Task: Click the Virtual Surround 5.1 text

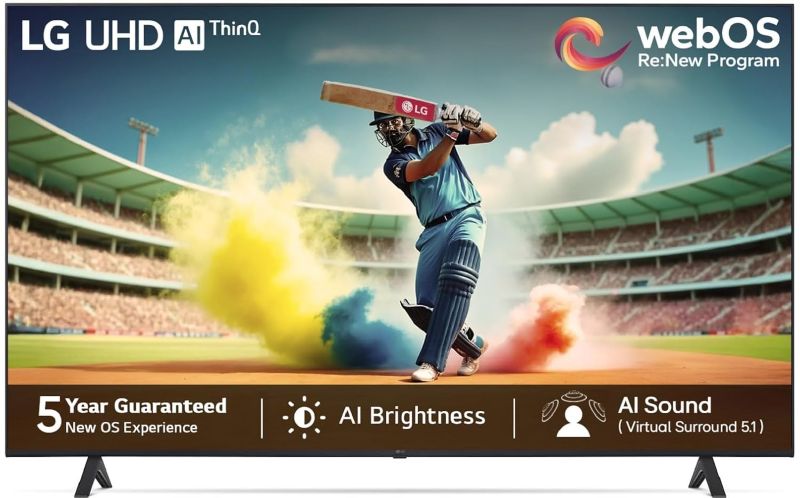Action: pyautogui.click(x=691, y=427)
